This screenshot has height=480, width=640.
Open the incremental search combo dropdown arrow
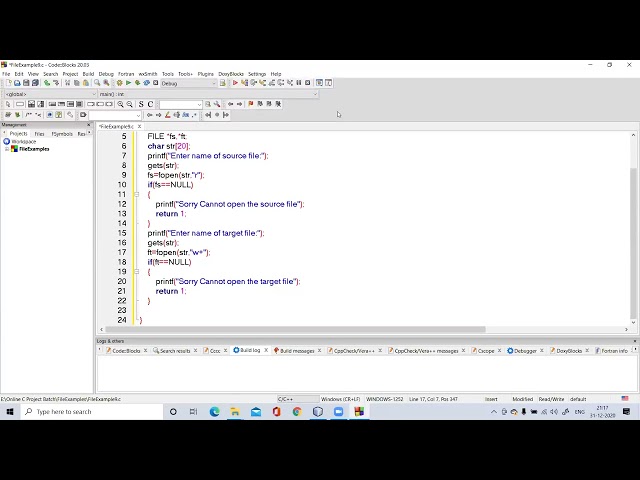coord(138,115)
